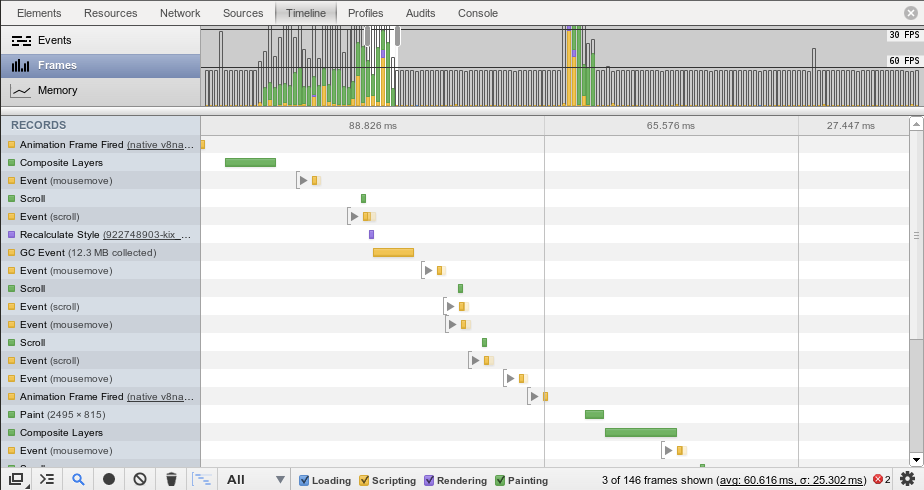Select the Frames bar chart icon
924x490 pixels.
point(21,65)
